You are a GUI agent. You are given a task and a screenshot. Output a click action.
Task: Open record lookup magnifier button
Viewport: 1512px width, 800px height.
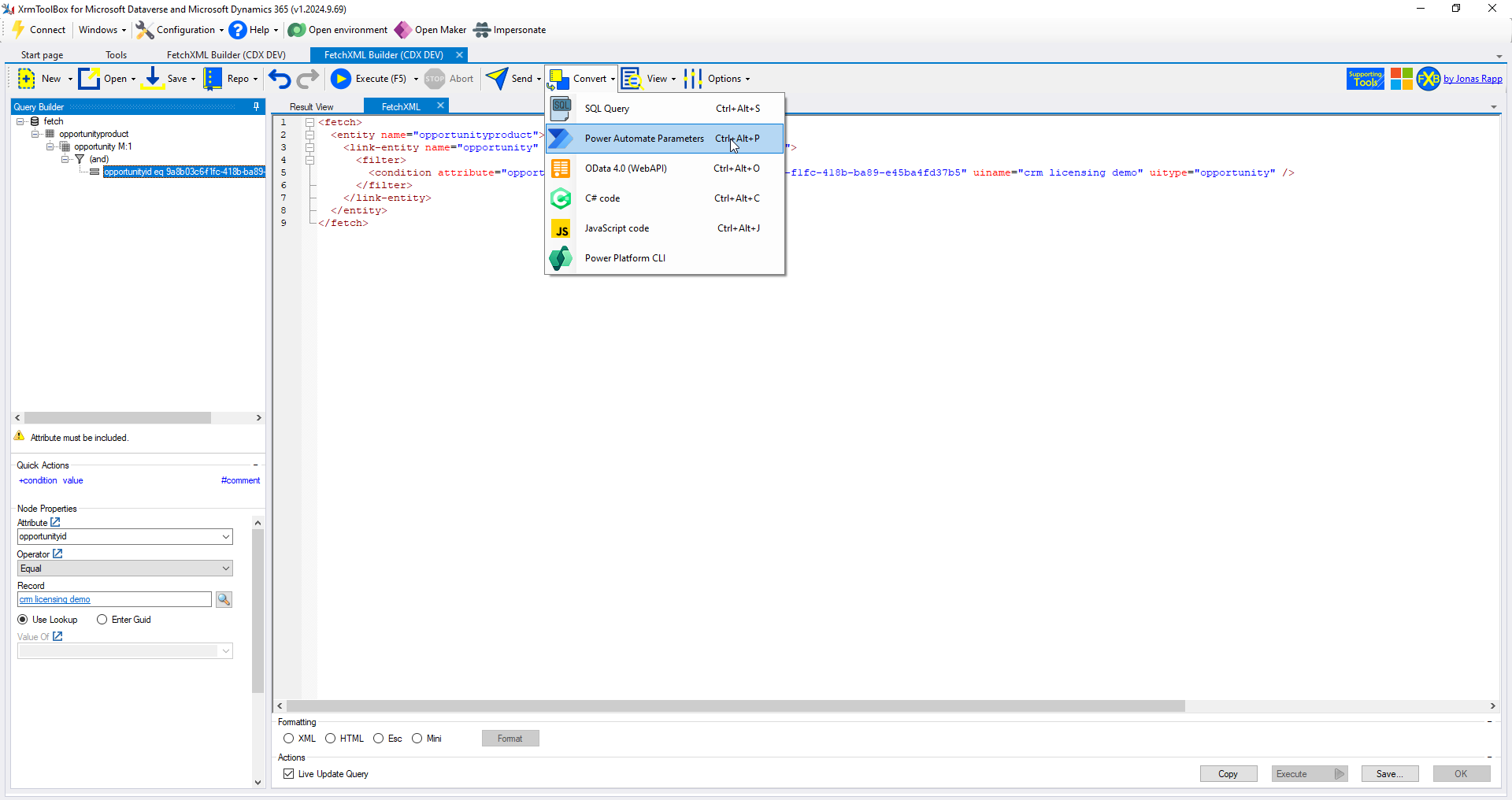click(x=224, y=600)
